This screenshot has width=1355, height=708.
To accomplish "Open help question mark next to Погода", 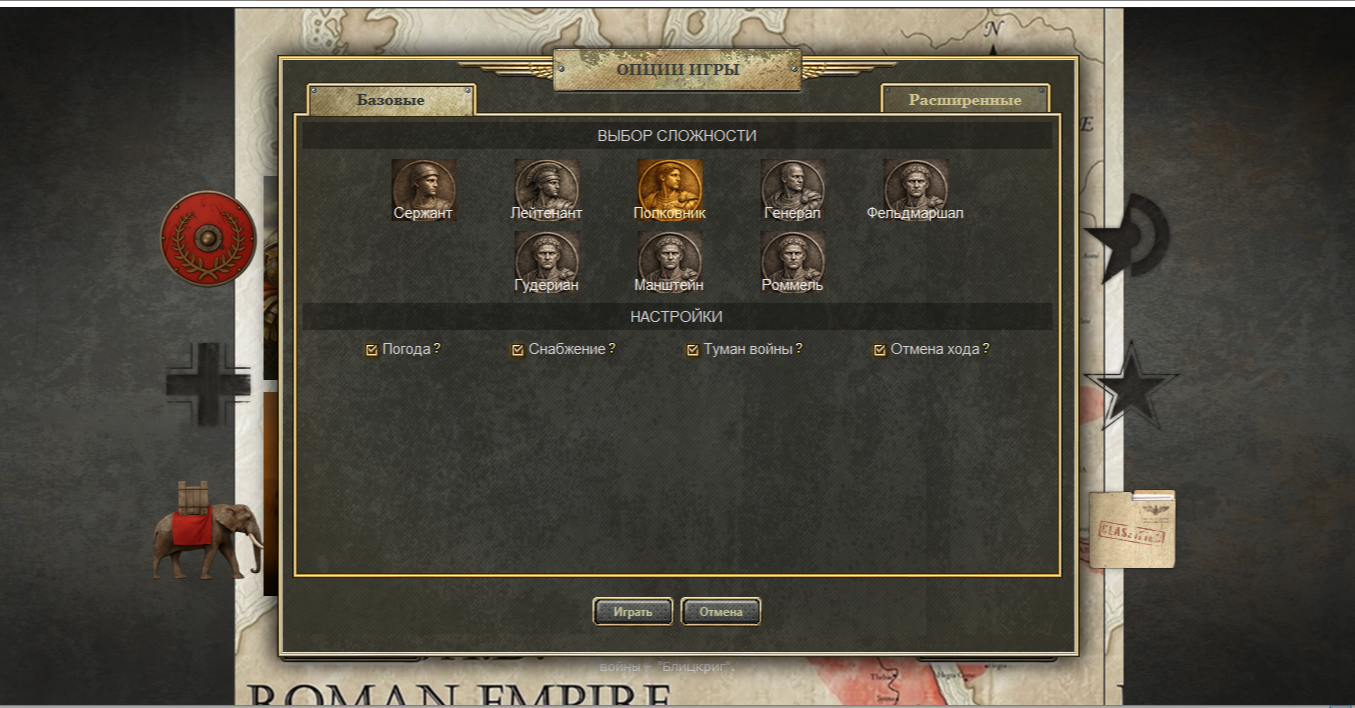I will [x=437, y=349].
